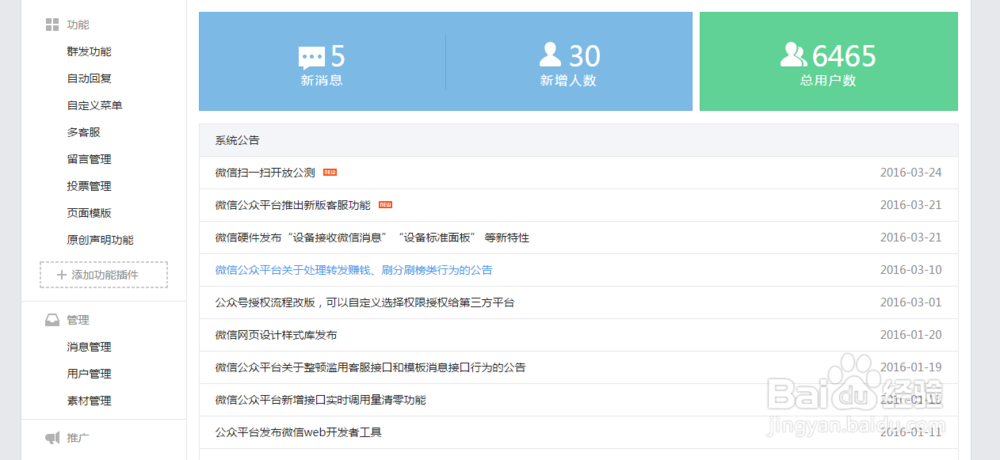Open 群发功能 in the sidebar
Viewport: 1000px width, 460px height.
point(89,52)
